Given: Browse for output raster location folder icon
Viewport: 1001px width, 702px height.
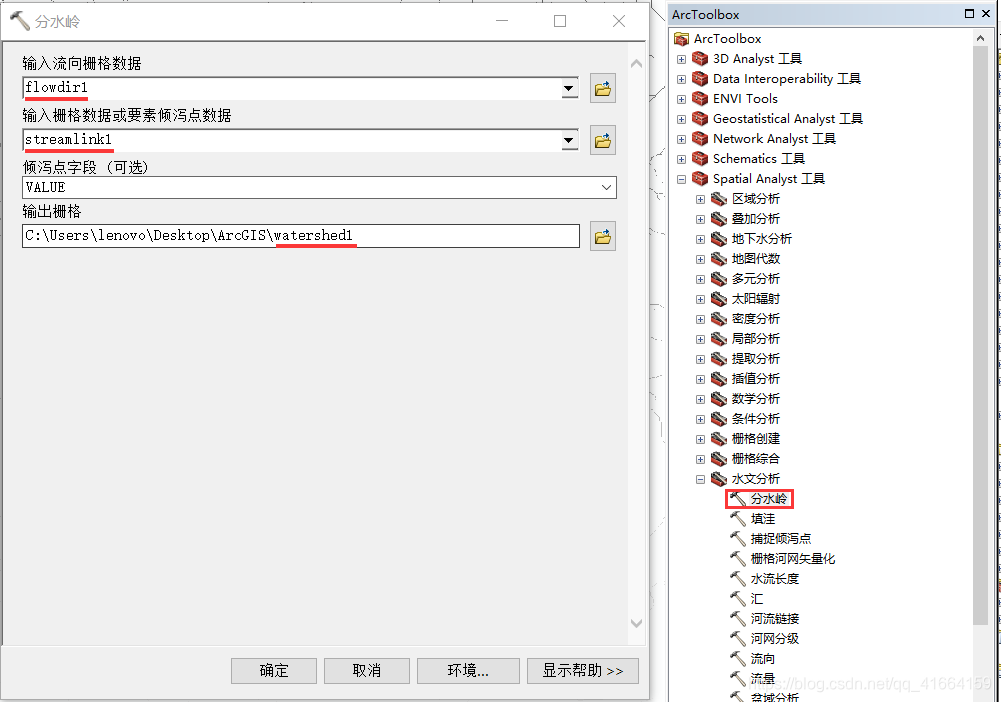Looking at the screenshot, I should [603, 237].
